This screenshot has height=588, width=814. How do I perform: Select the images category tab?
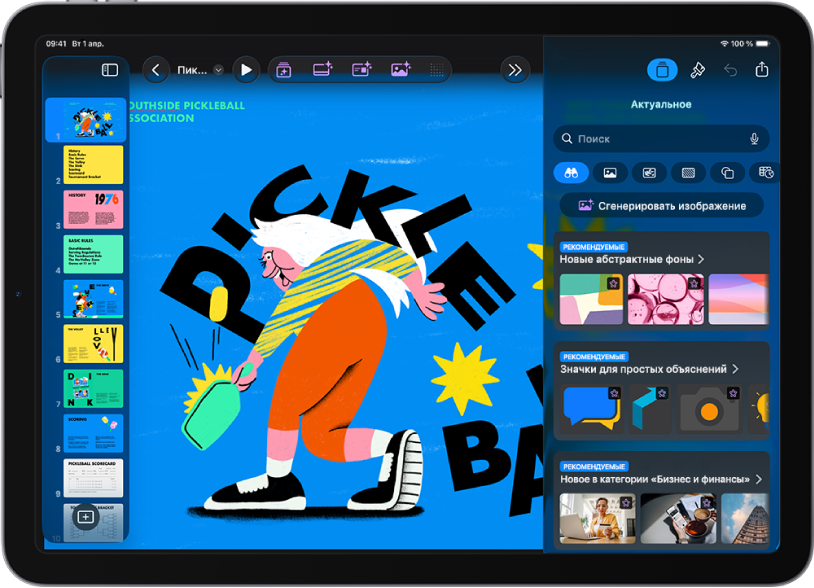pos(610,173)
